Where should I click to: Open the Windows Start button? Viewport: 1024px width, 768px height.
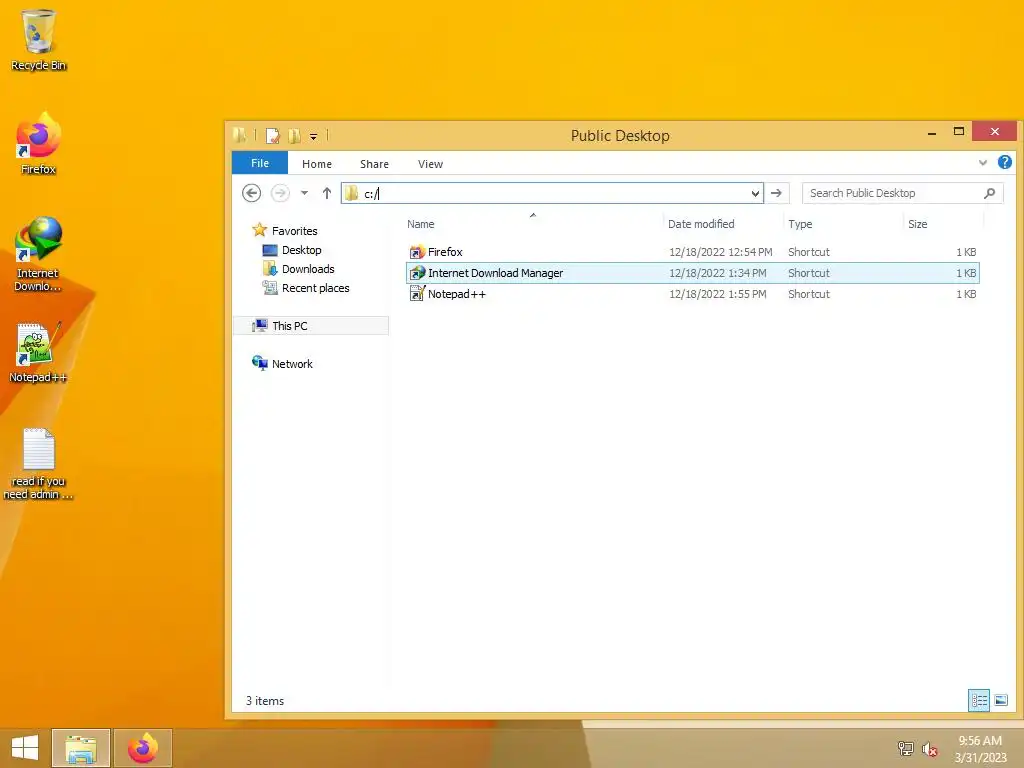[x=25, y=748]
